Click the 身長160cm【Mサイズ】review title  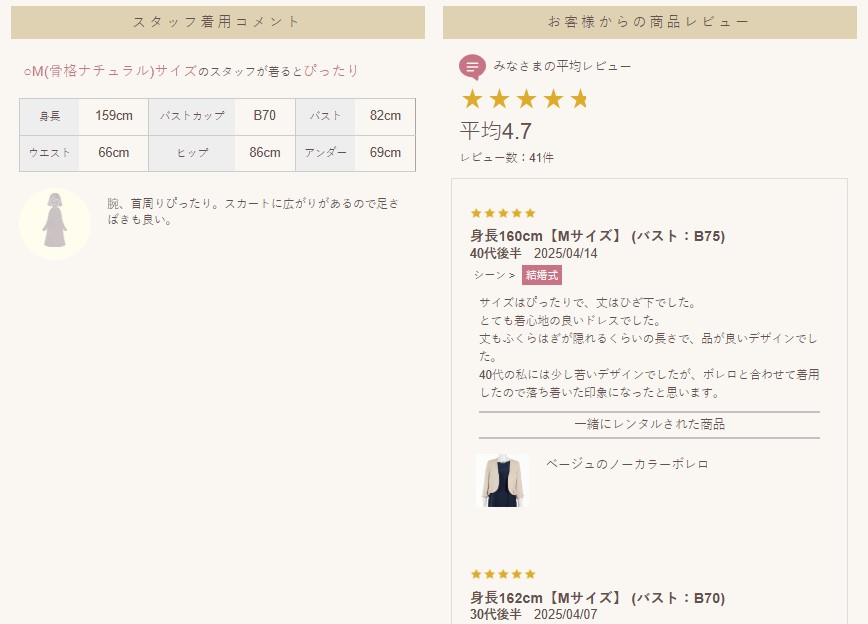pyautogui.click(x=597, y=236)
